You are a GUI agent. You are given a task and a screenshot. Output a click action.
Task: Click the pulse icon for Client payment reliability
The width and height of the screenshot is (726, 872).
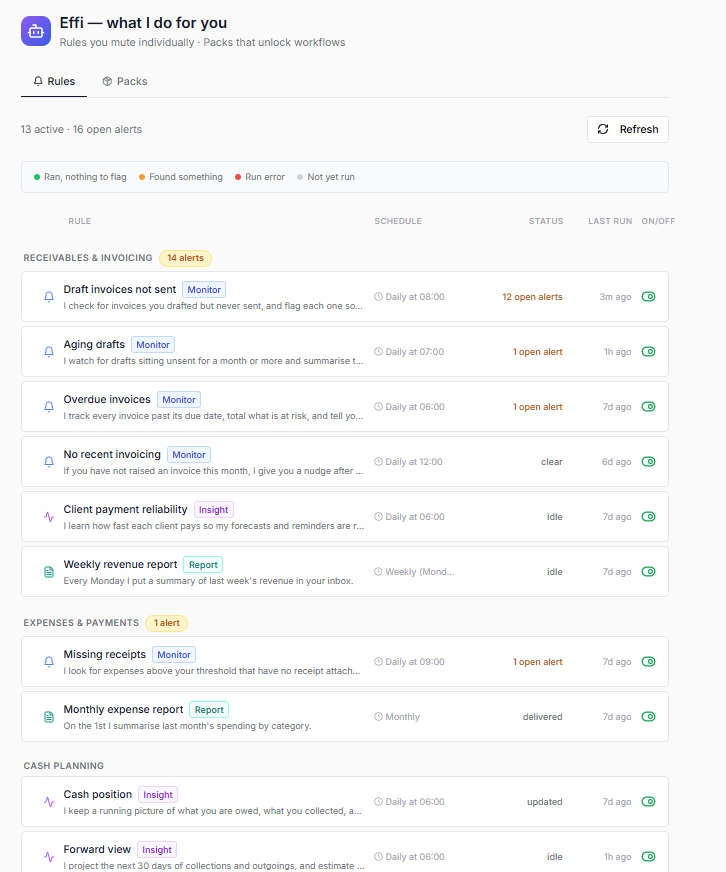tap(49, 517)
